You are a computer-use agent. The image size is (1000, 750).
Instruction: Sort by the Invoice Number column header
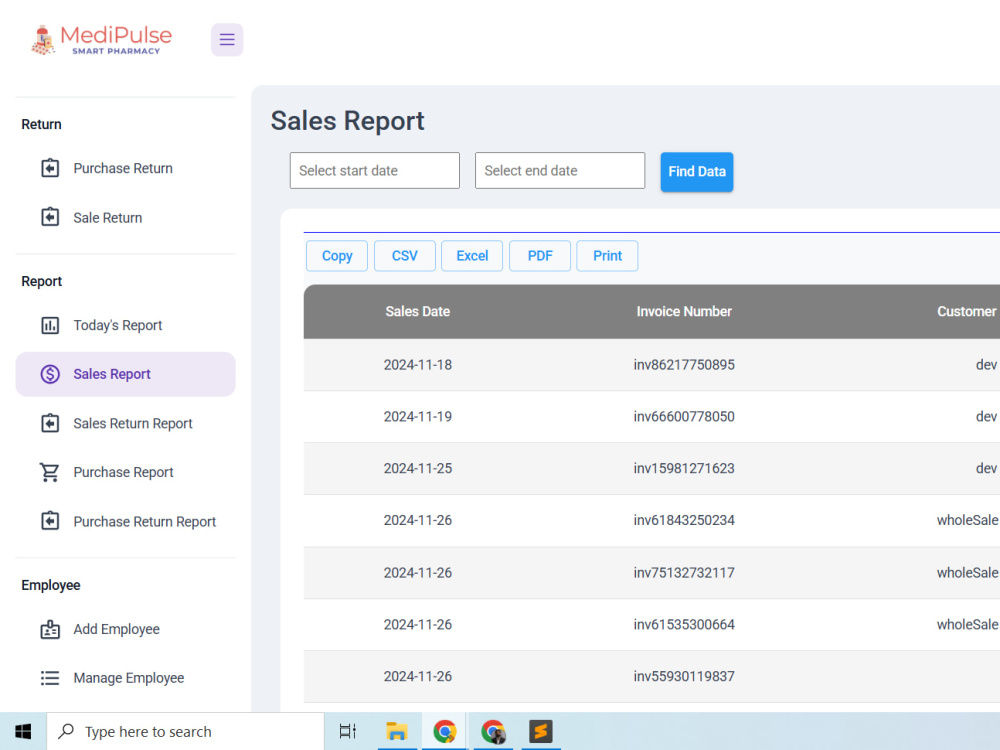684,311
